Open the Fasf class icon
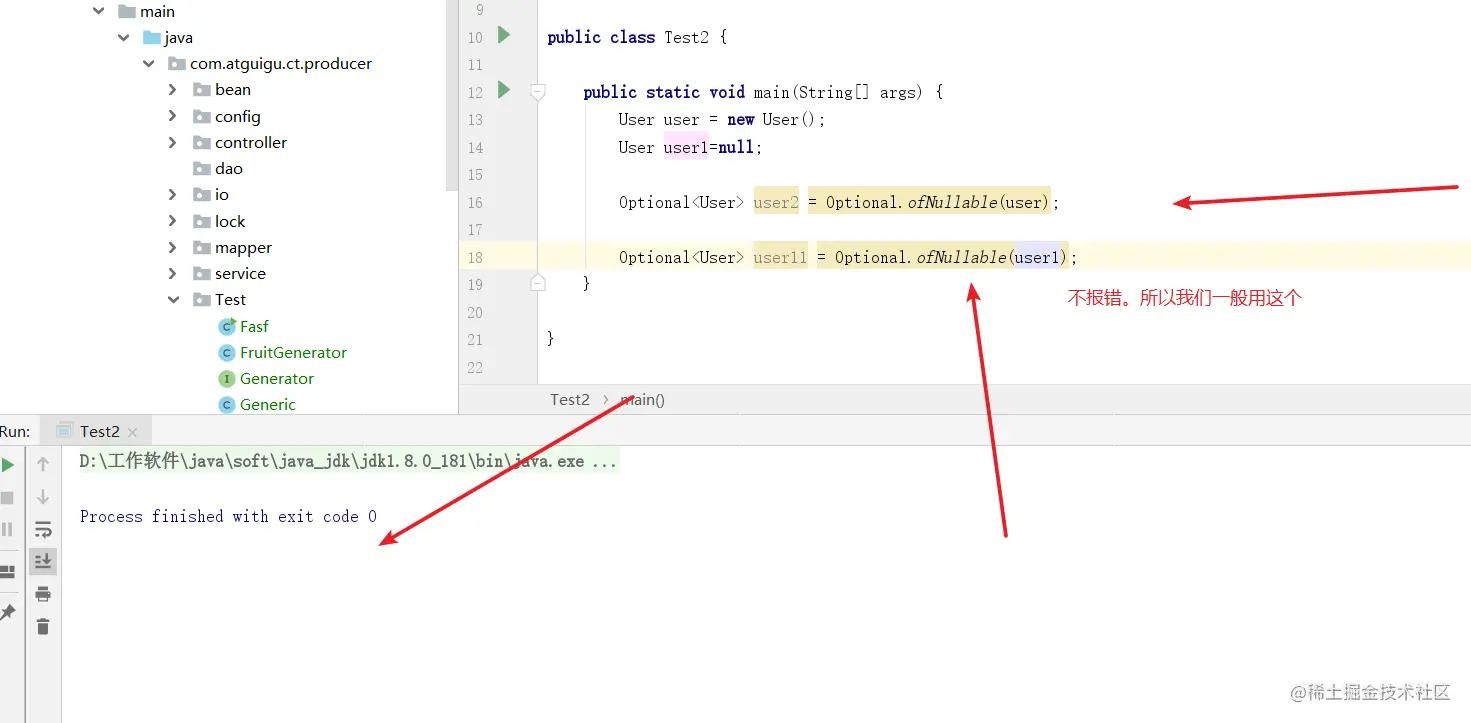 [227, 326]
